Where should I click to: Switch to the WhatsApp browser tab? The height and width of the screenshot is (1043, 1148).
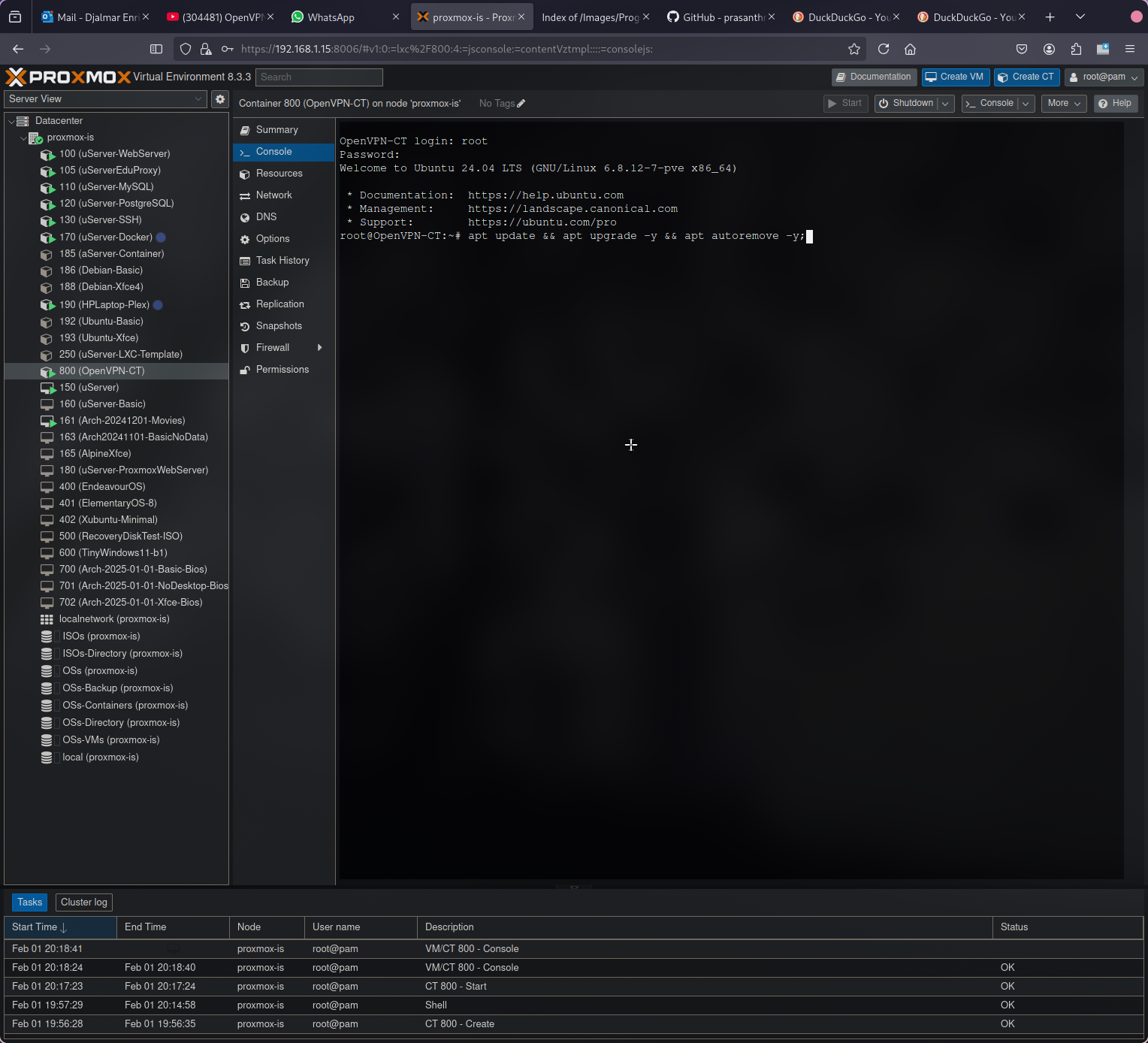331,17
